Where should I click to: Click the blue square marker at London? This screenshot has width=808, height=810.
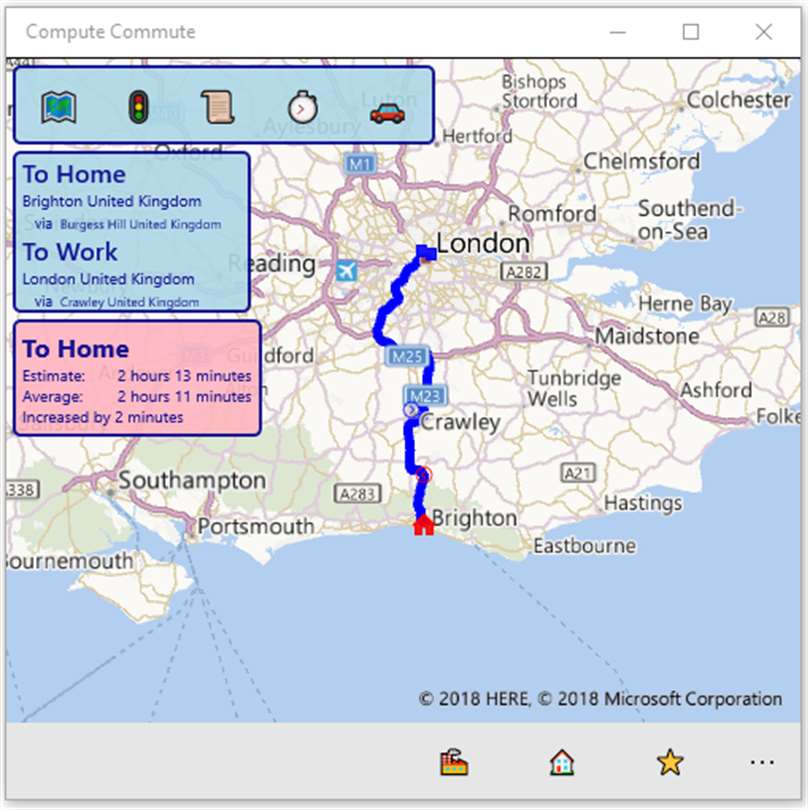point(426,253)
